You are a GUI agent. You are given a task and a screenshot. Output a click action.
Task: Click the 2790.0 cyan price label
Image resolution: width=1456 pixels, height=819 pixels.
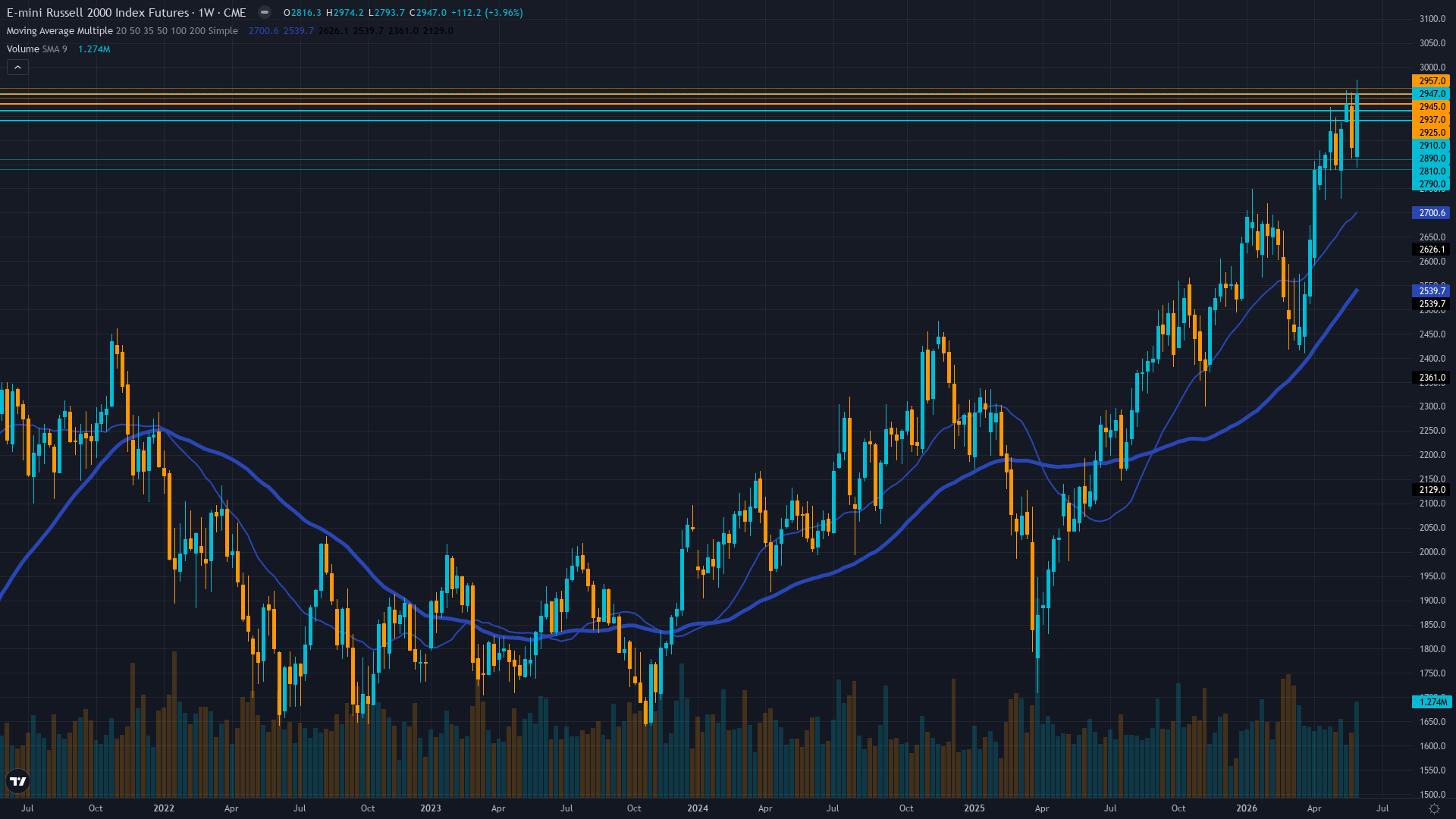(x=1431, y=184)
